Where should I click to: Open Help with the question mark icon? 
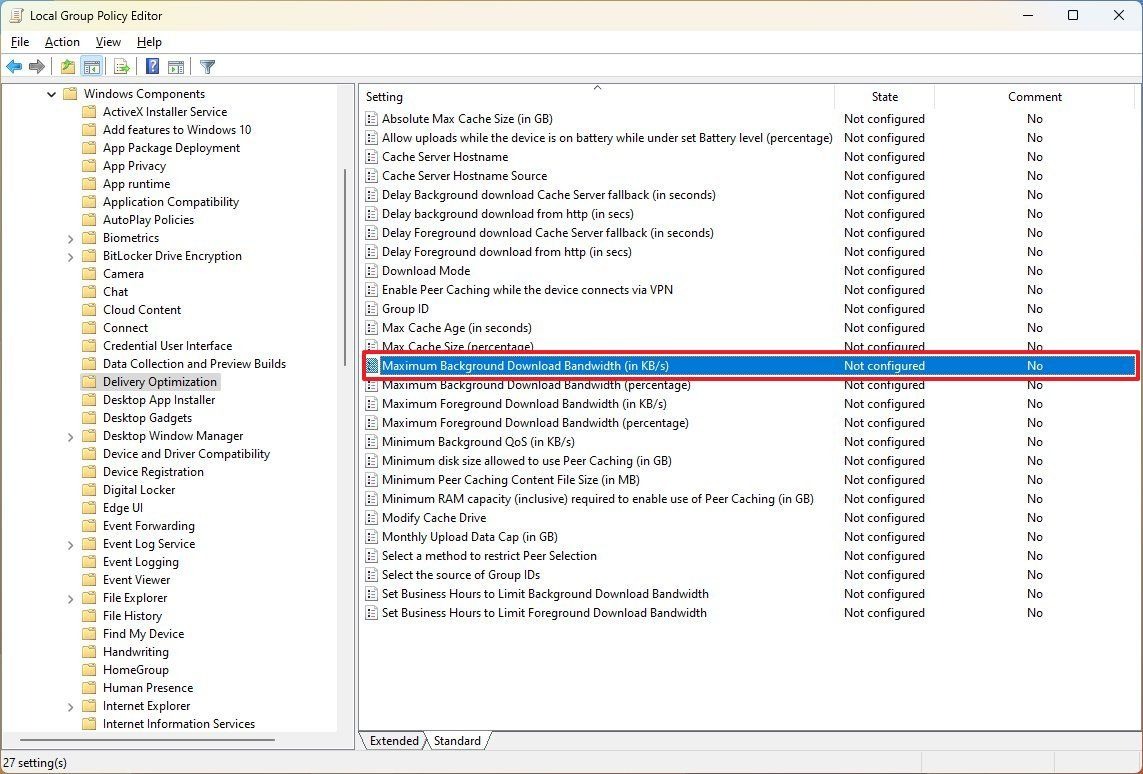point(152,67)
